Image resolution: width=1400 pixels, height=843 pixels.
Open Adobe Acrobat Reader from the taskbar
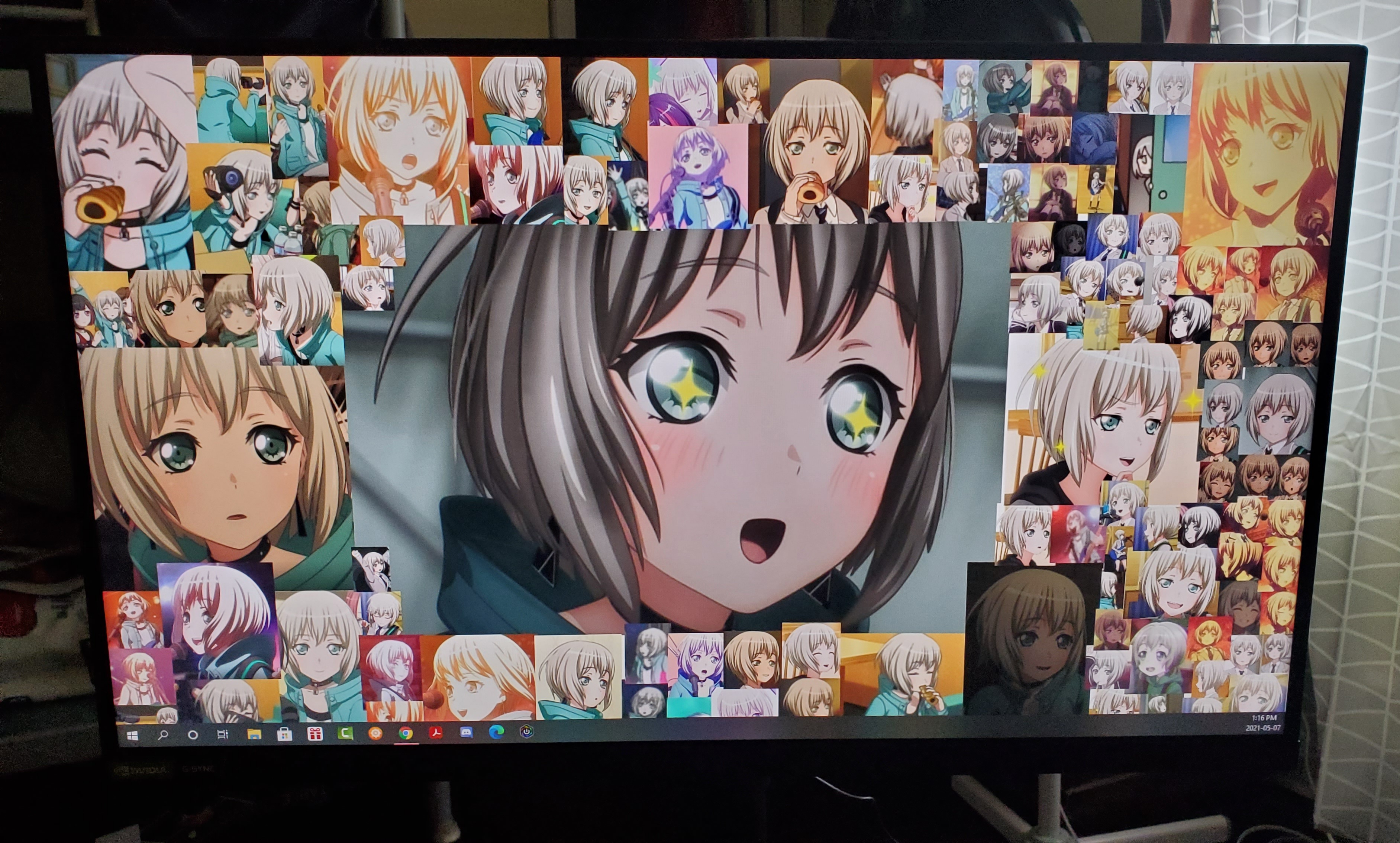436,733
